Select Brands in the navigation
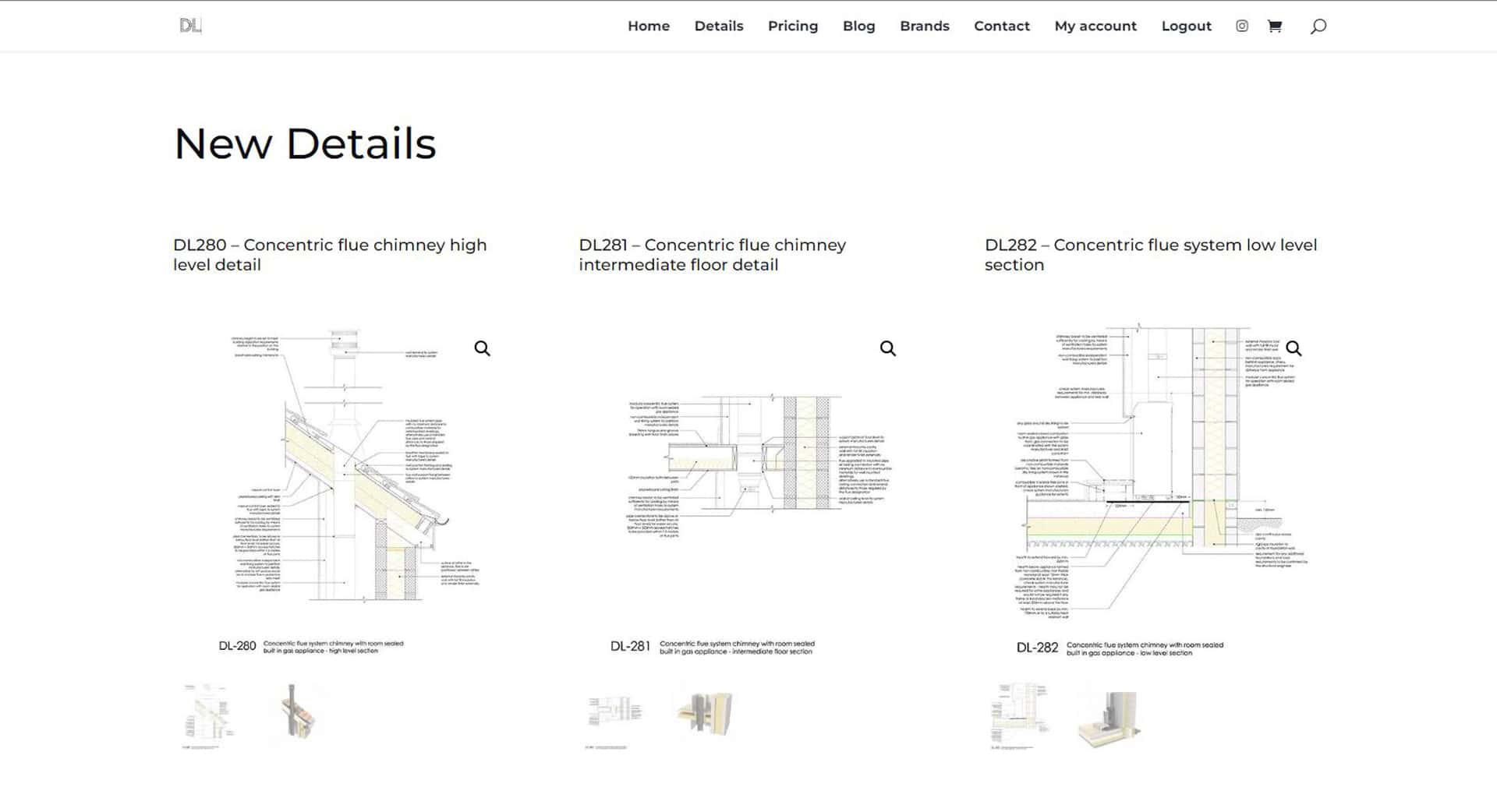This screenshot has height=812, width=1497. click(925, 26)
